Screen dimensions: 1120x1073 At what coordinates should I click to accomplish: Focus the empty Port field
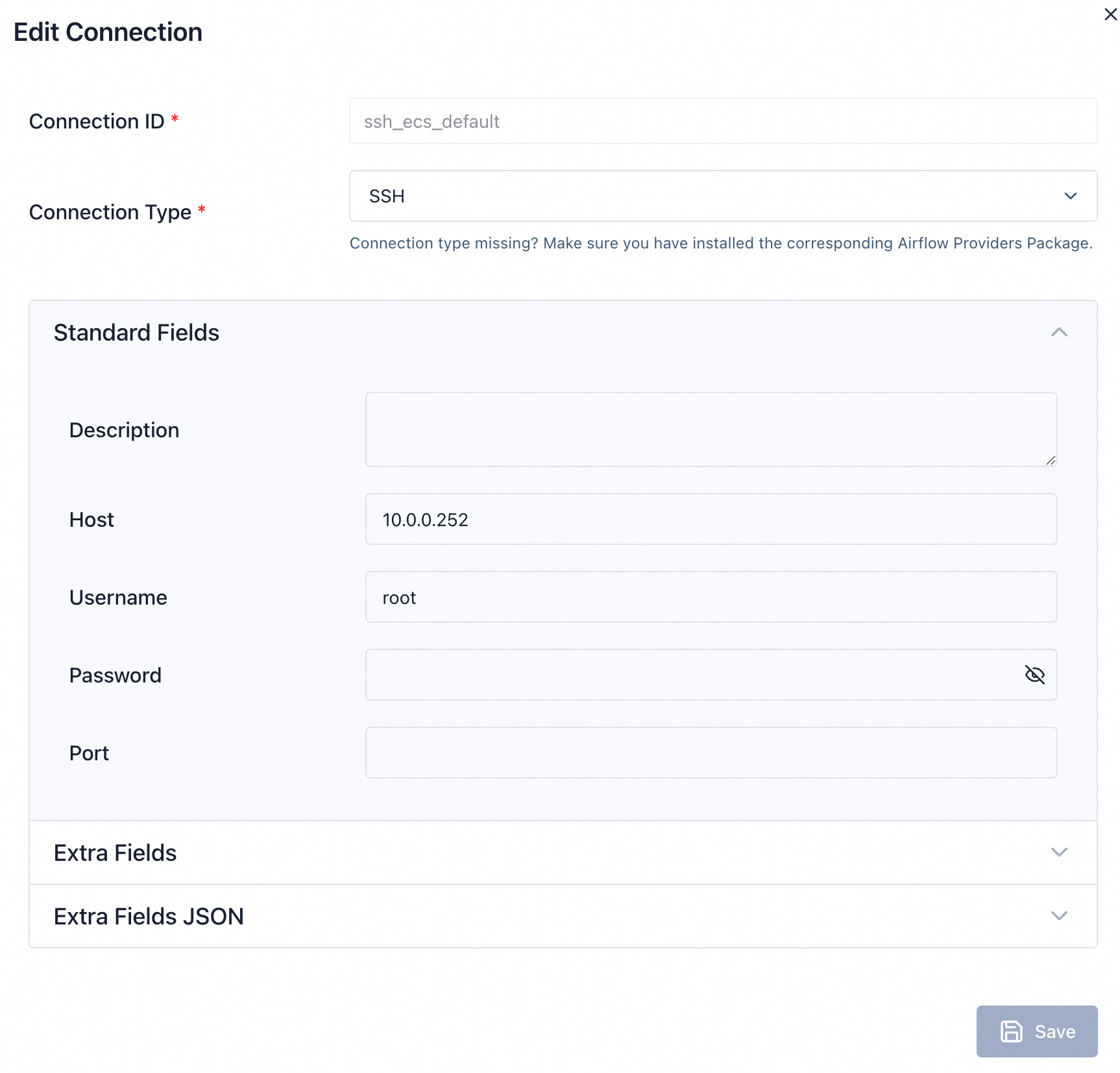click(711, 753)
